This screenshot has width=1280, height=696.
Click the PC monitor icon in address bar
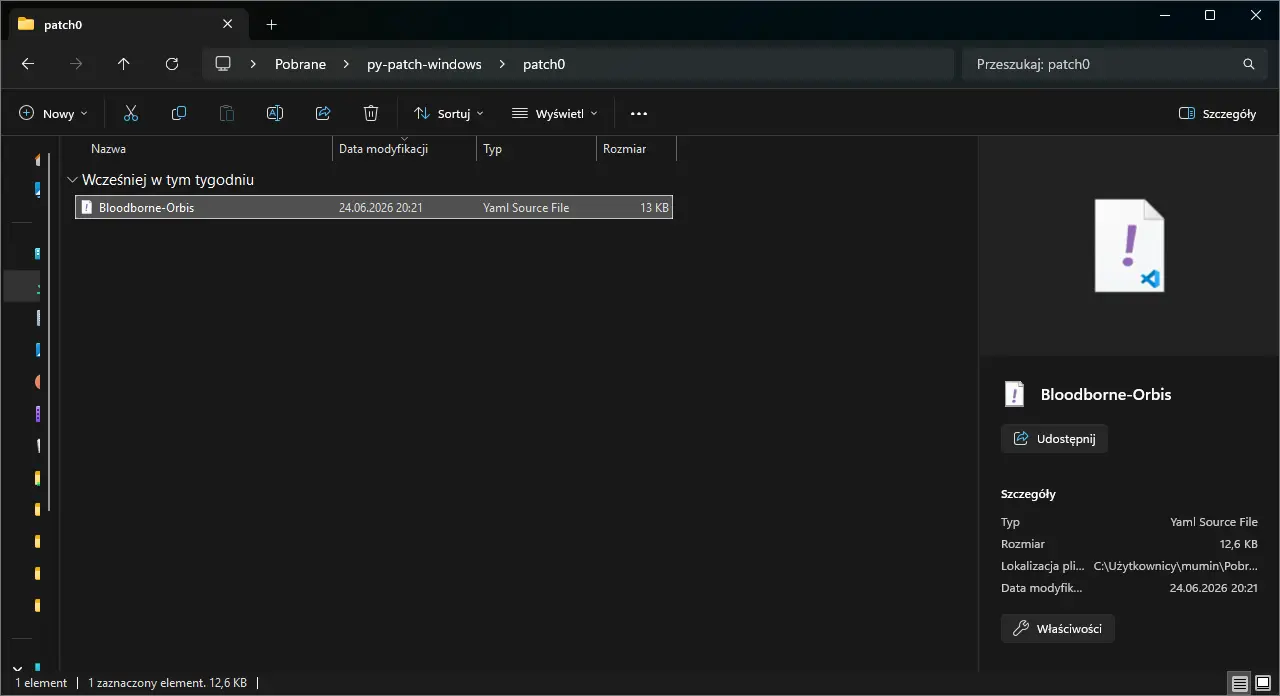coord(223,64)
